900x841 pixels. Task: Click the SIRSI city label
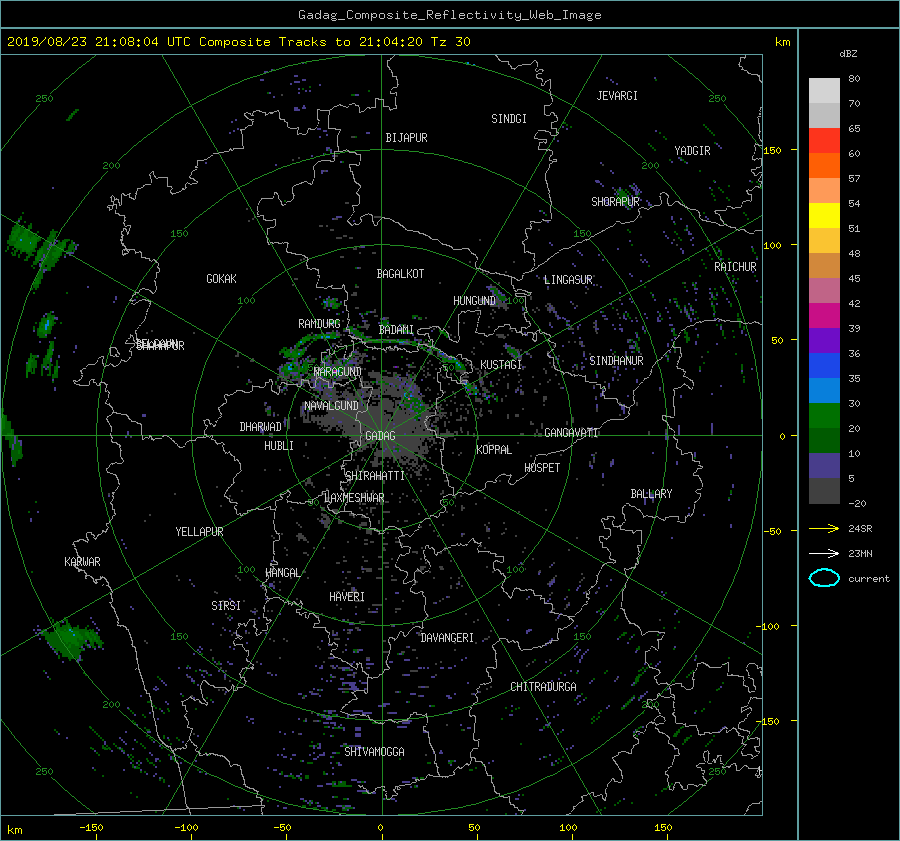tap(226, 605)
